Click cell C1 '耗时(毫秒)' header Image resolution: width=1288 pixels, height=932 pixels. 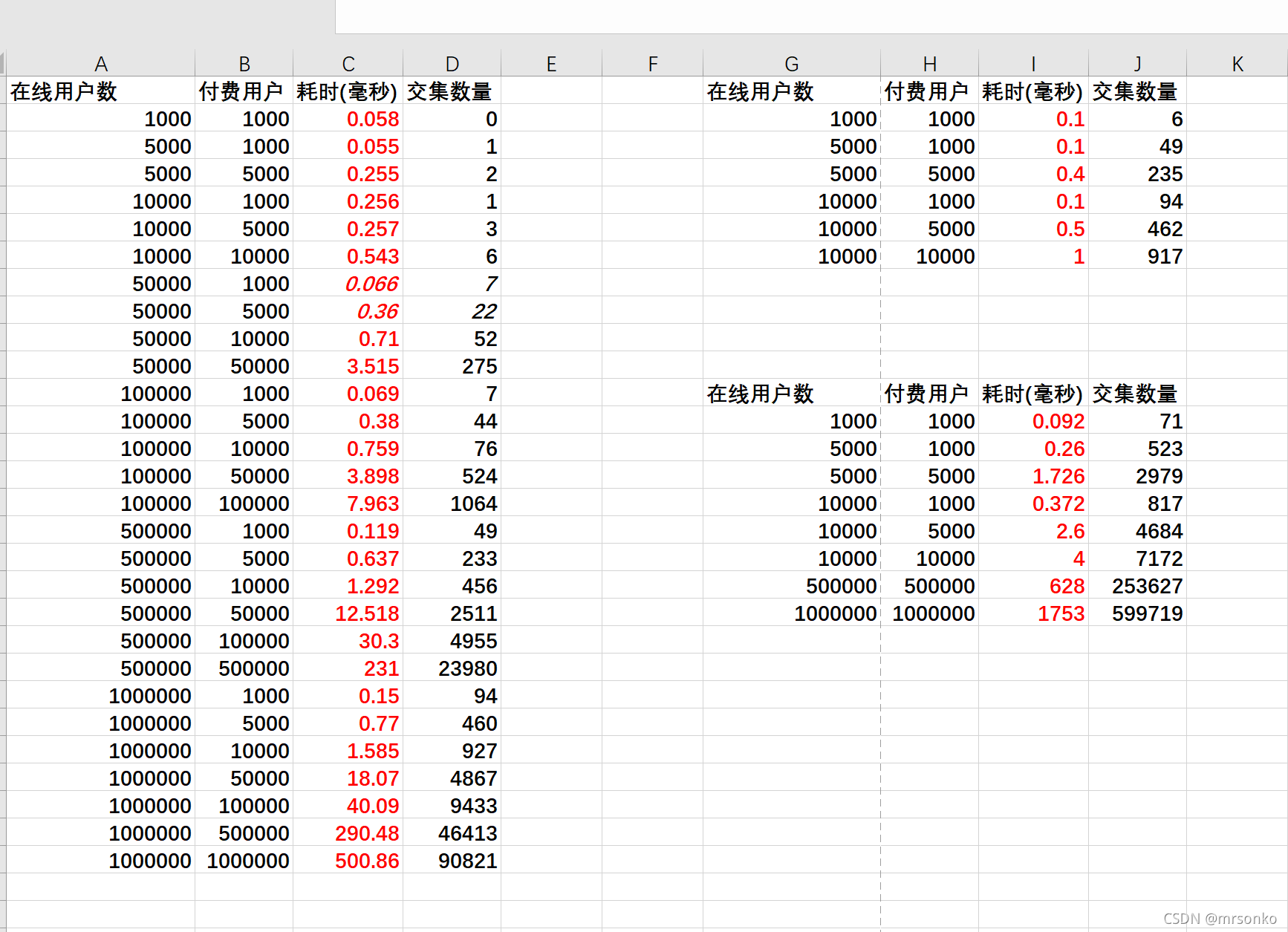point(348,91)
